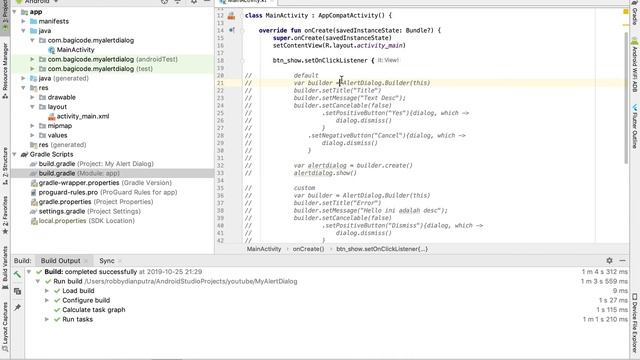
Task: Expand the mipmap folder
Action: point(33,126)
